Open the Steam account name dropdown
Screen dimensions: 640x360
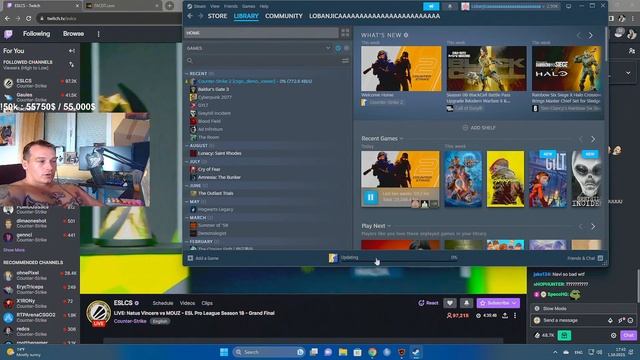pyautogui.click(x=510, y=6)
